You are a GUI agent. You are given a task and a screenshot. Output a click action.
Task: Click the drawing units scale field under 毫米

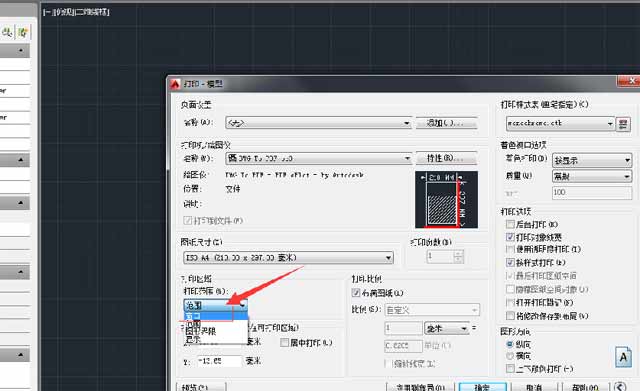click(403, 346)
